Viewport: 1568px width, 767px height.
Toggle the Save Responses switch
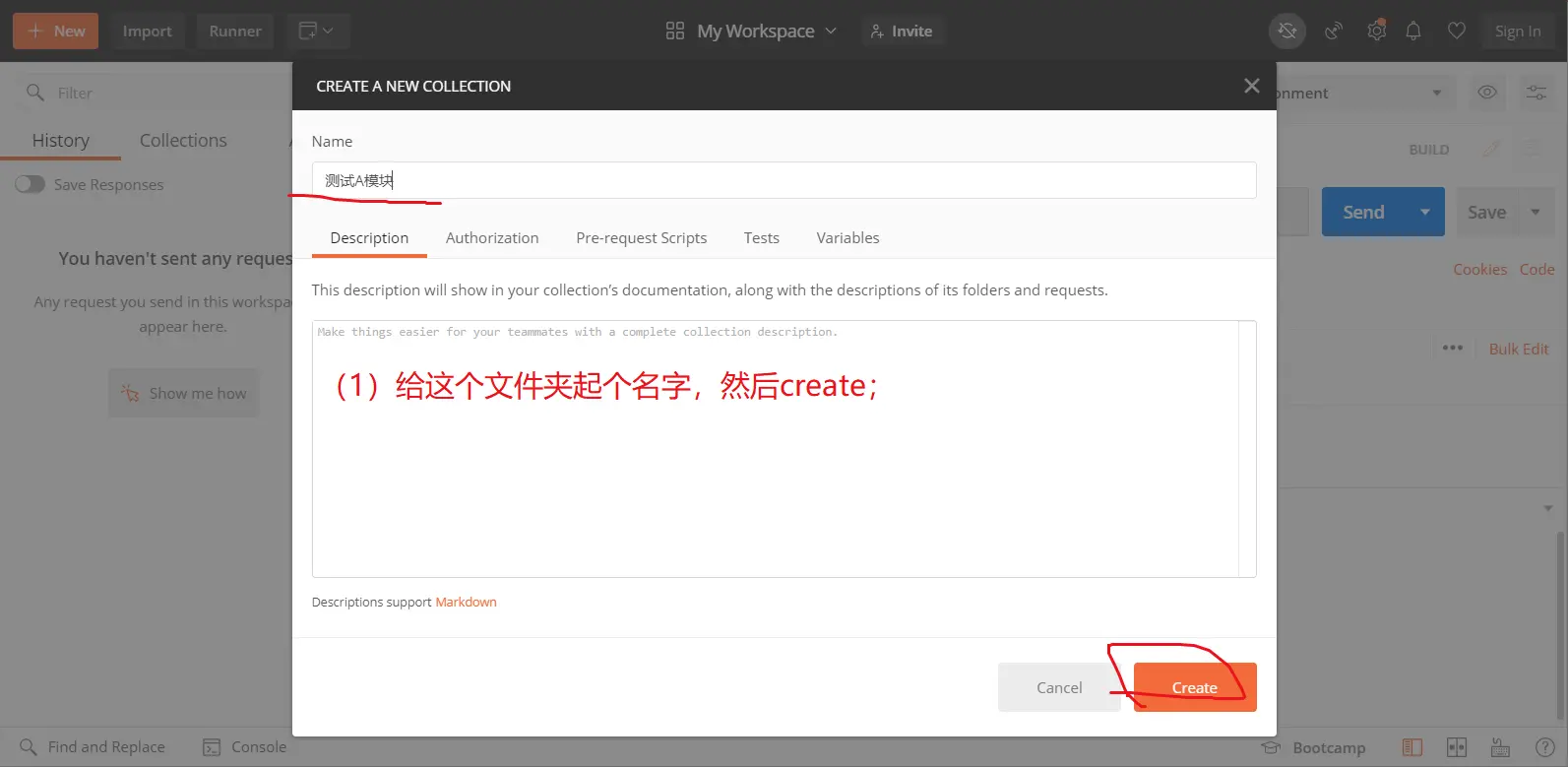[x=30, y=184]
